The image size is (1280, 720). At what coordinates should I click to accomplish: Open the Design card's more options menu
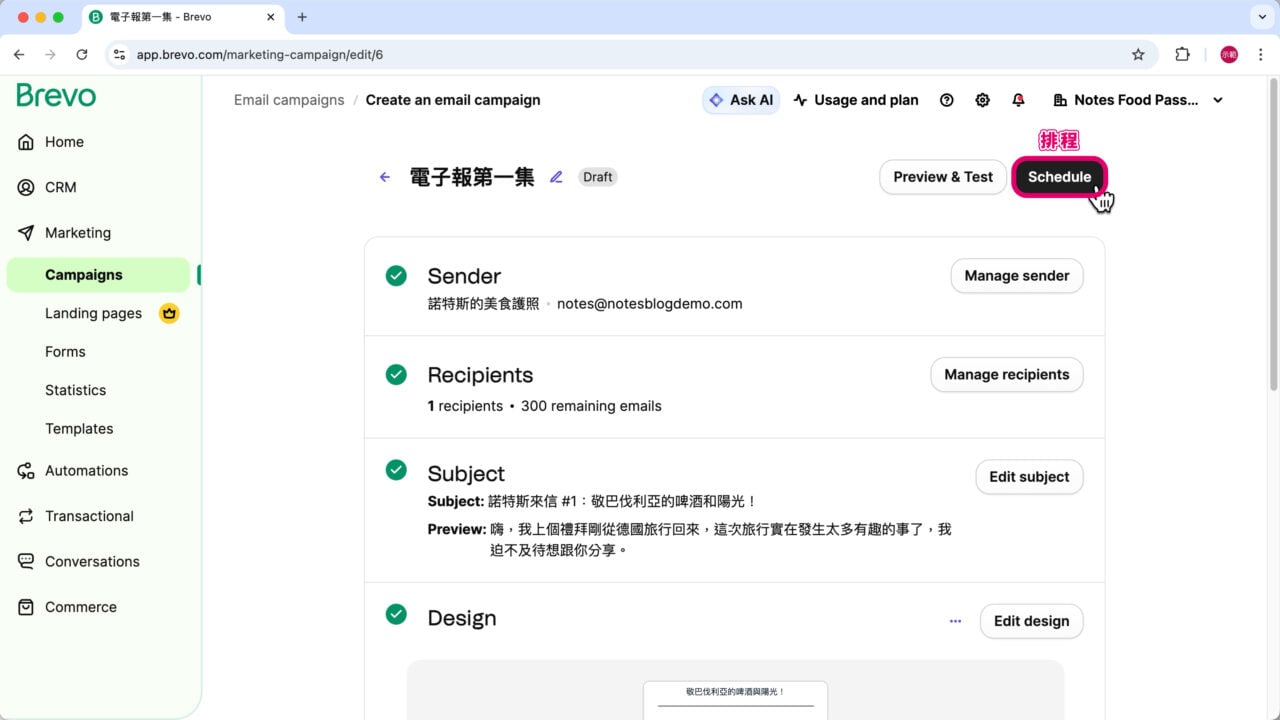955,620
